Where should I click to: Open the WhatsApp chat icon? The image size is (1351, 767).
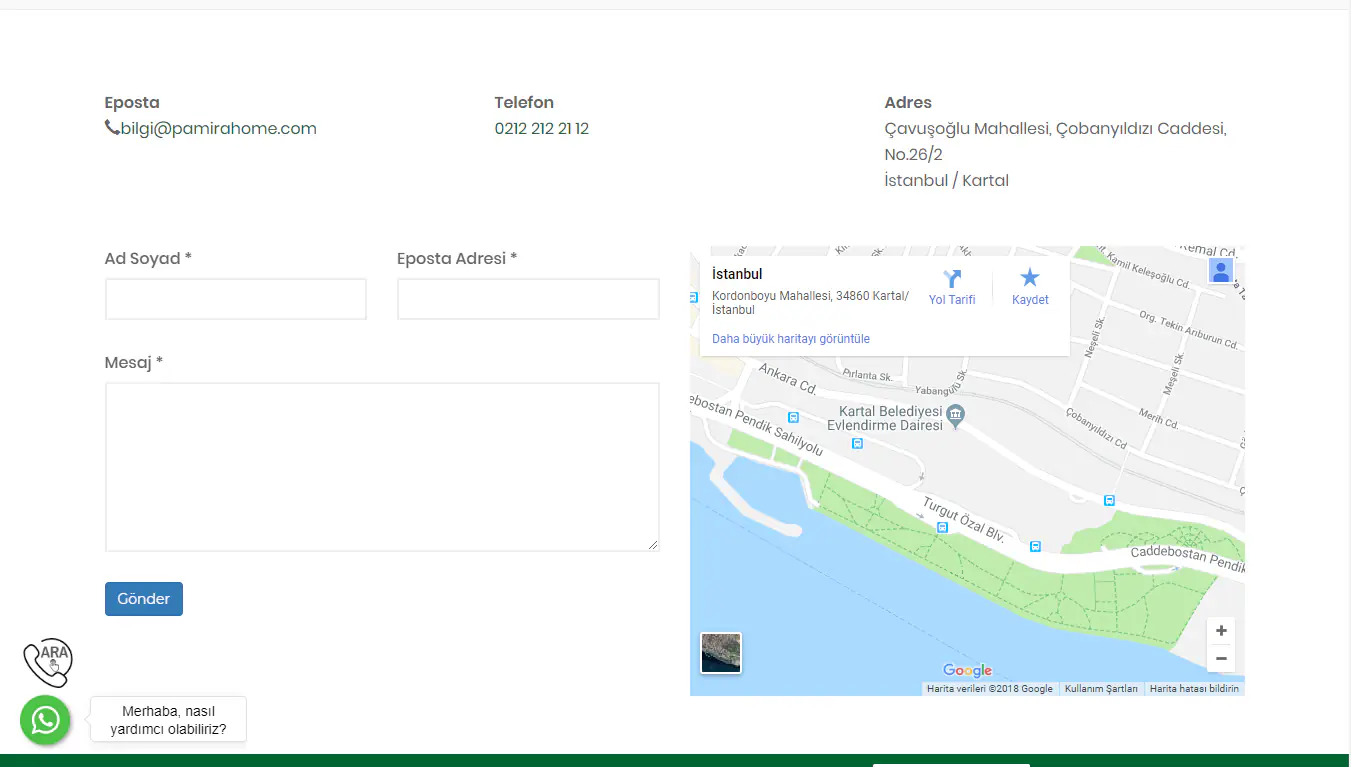45,720
